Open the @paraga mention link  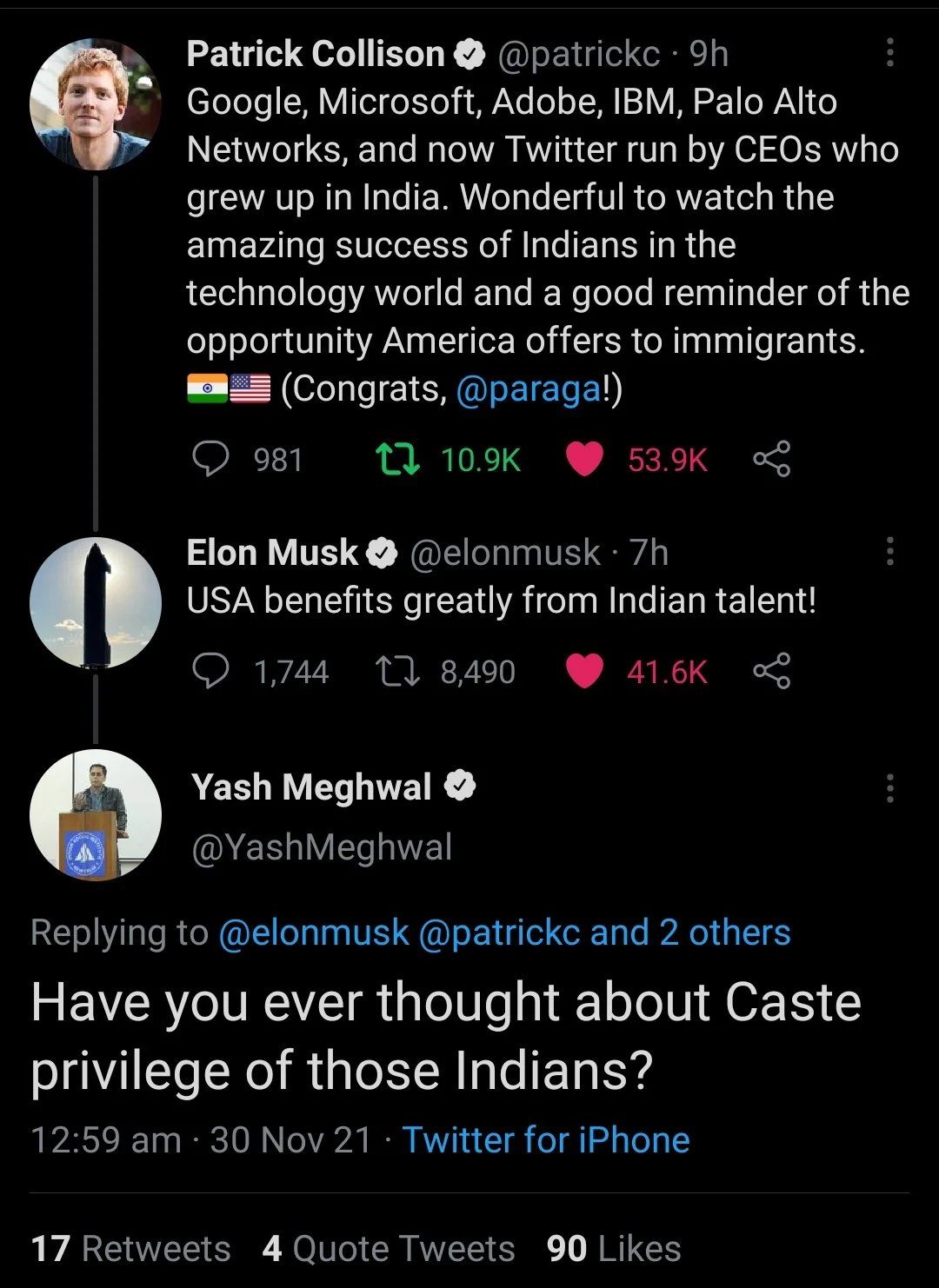[529, 388]
